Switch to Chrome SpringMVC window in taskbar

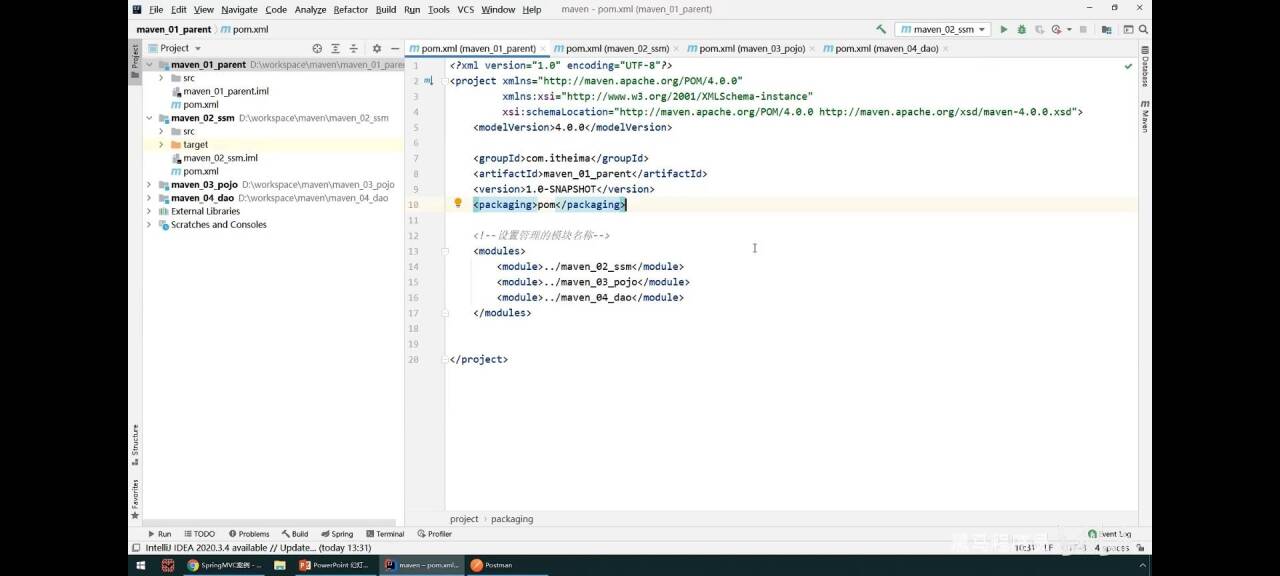pos(225,565)
